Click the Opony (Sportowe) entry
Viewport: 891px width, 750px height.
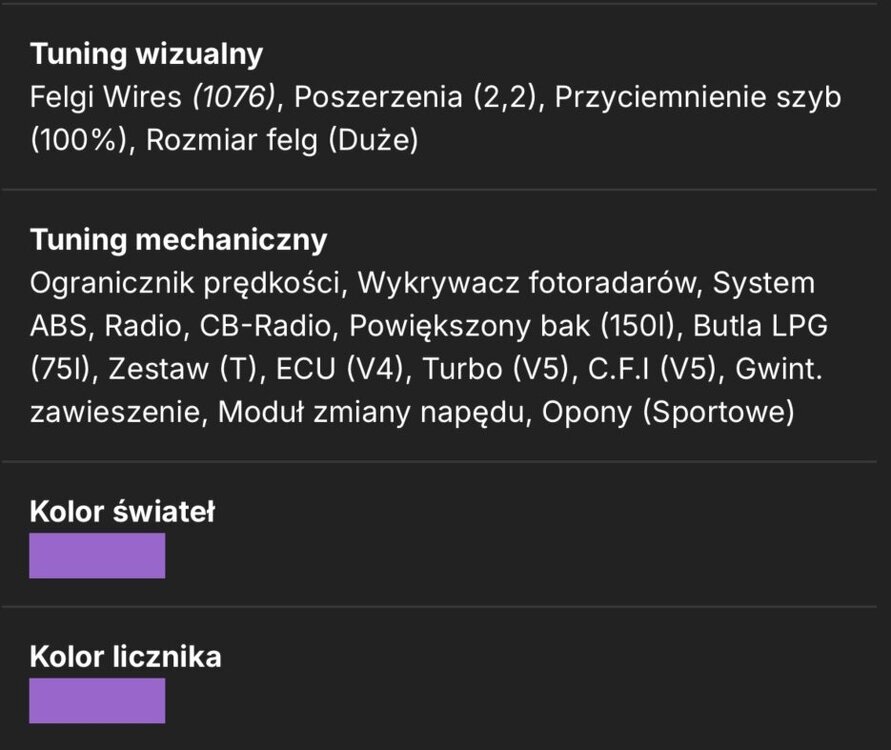pos(668,412)
